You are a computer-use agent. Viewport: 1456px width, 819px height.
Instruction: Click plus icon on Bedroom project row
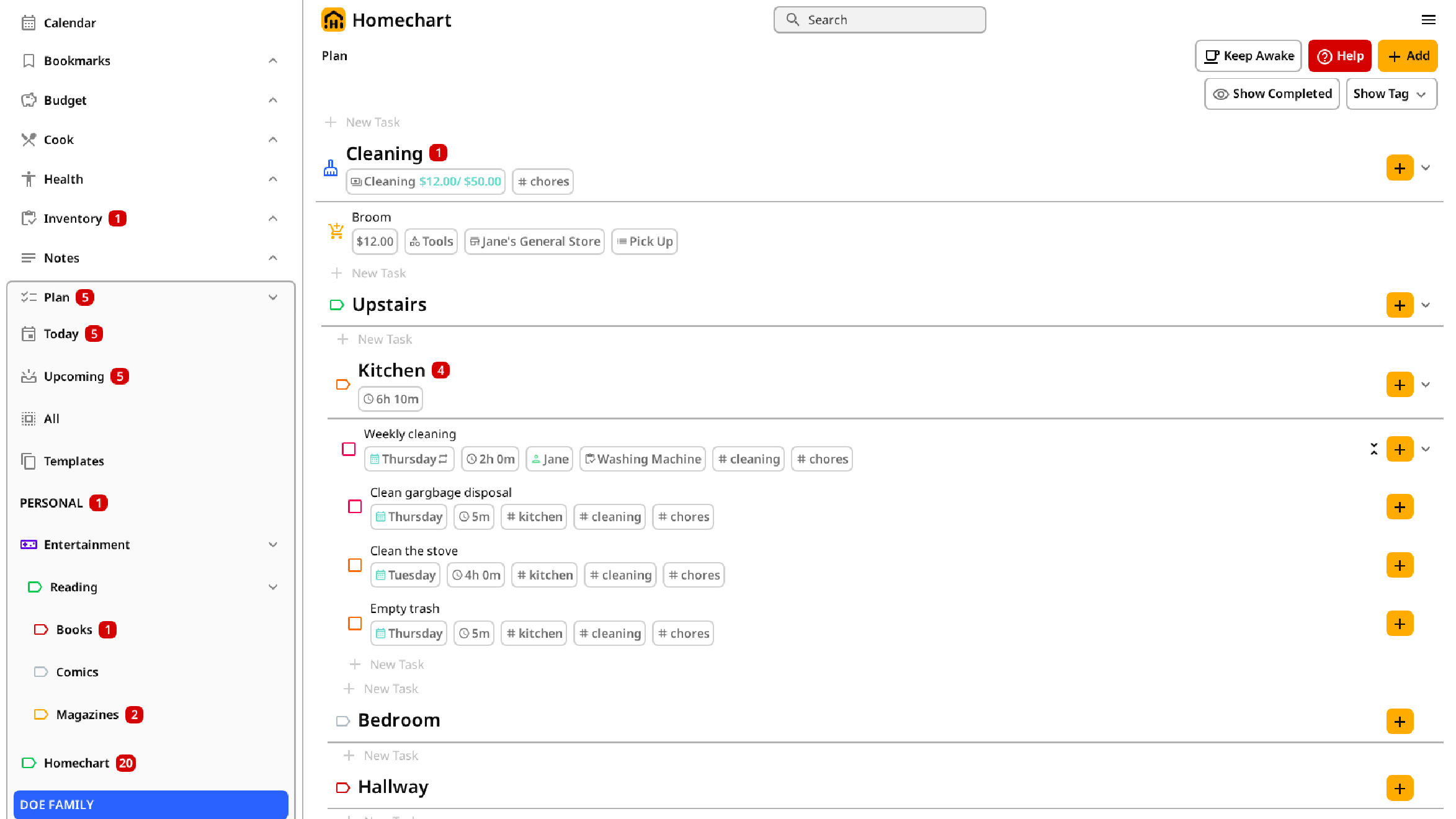(x=1400, y=721)
